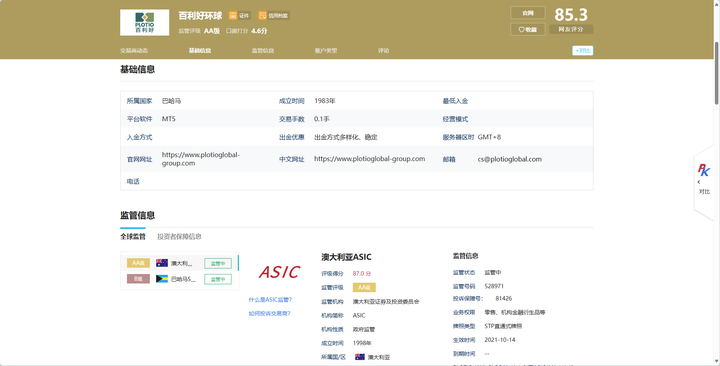Click the page vertical scrollbar
Viewport: 720px width, 366px height.
point(716,73)
